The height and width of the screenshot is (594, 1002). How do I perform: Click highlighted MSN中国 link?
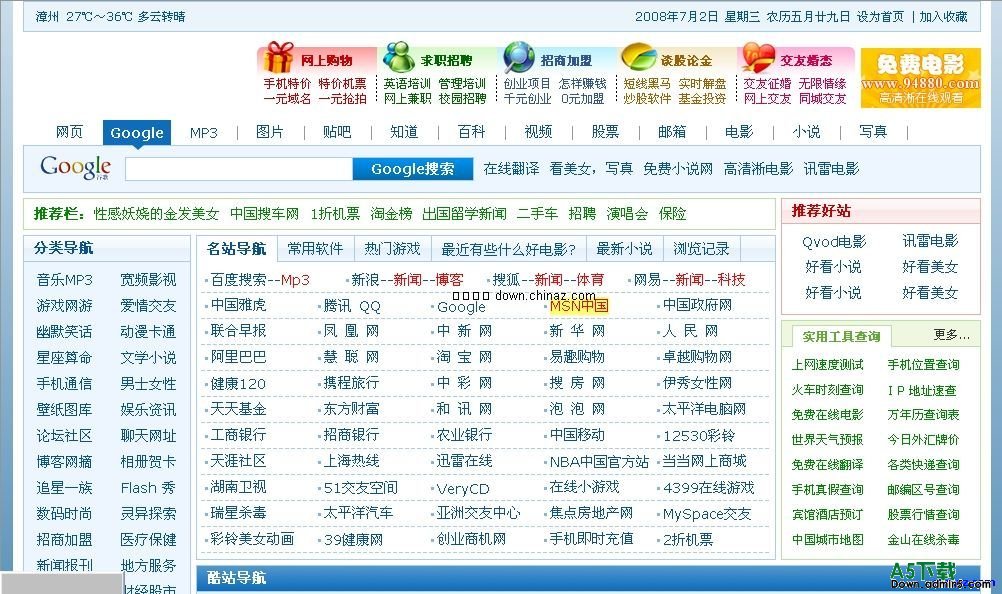click(x=579, y=306)
